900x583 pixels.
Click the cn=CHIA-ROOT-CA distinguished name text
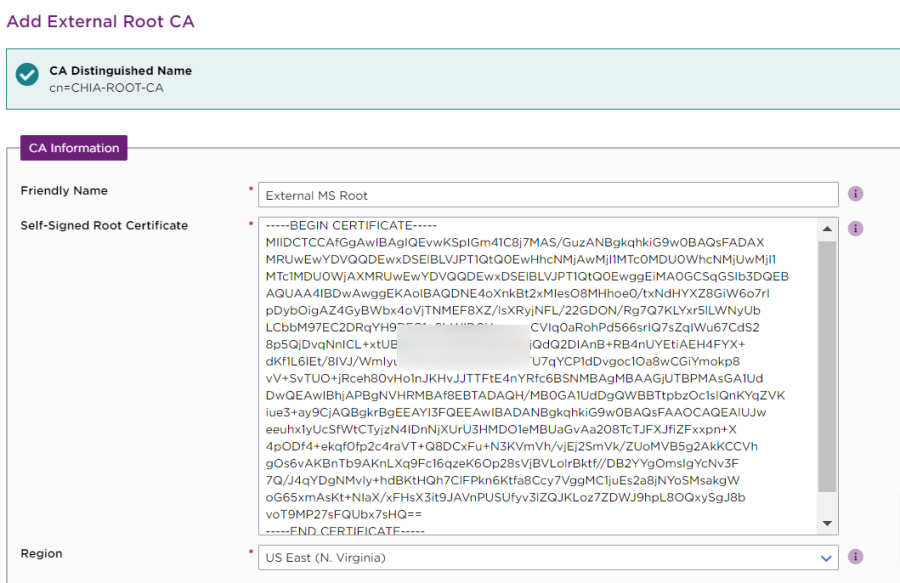pos(106,88)
